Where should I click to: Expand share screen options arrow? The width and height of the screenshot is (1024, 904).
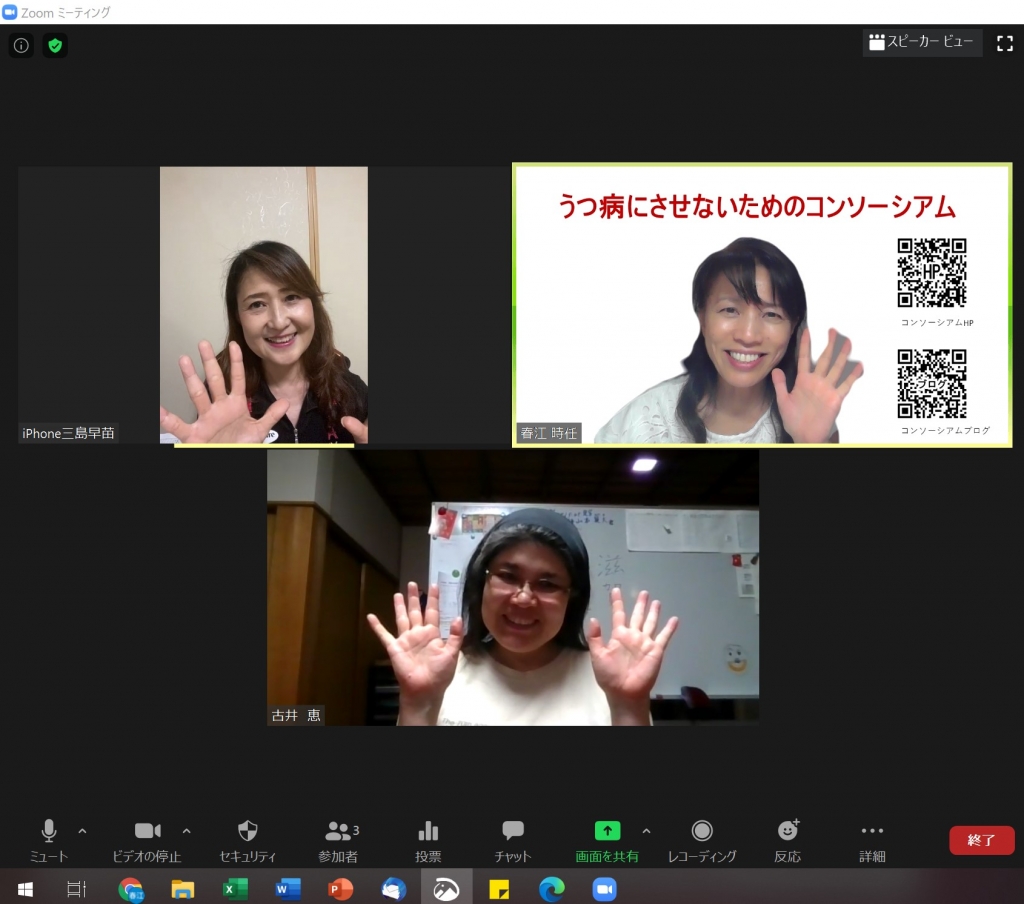pyautogui.click(x=646, y=830)
